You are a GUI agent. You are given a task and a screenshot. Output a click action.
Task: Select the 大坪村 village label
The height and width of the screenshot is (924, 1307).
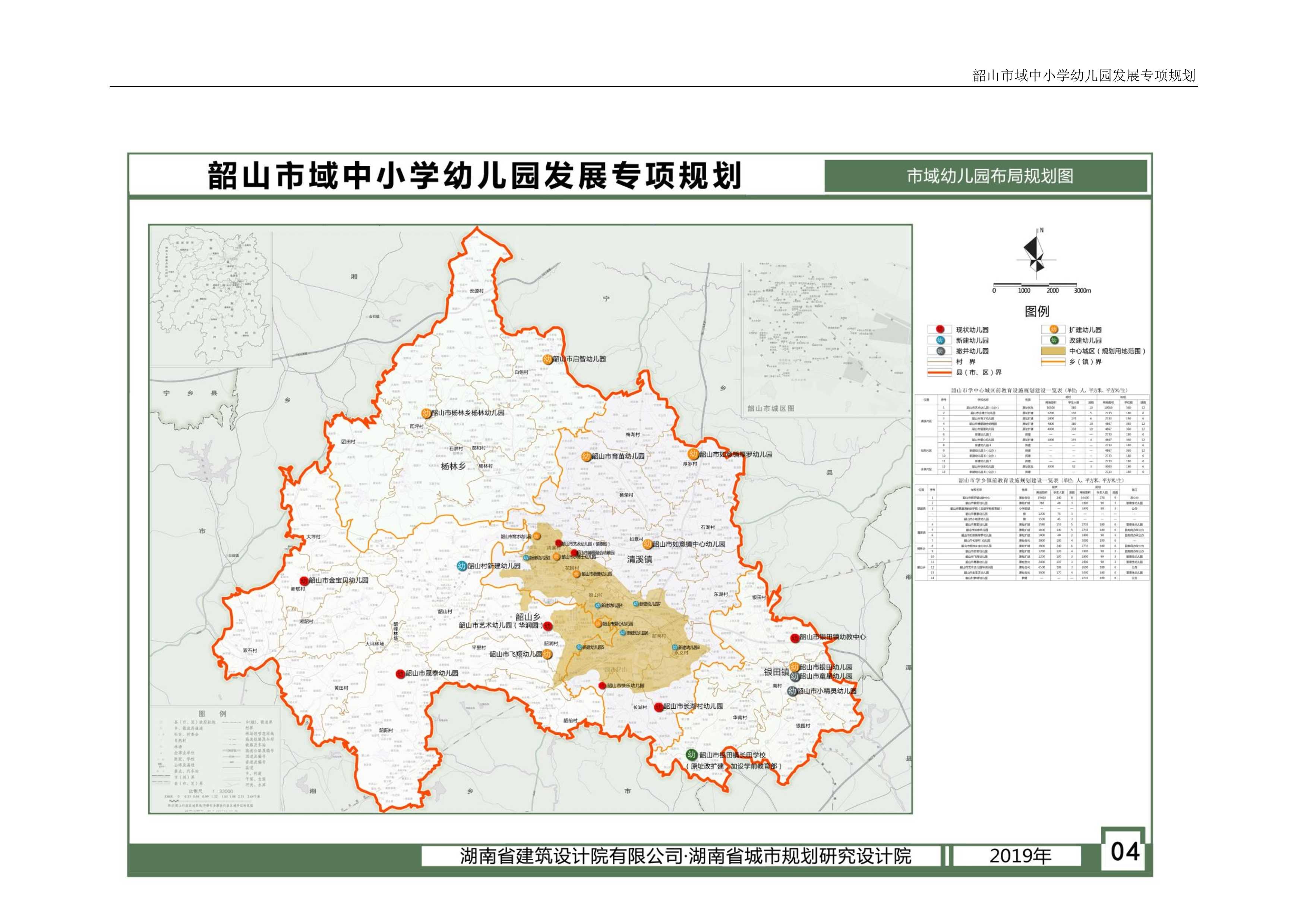point(313,537)
